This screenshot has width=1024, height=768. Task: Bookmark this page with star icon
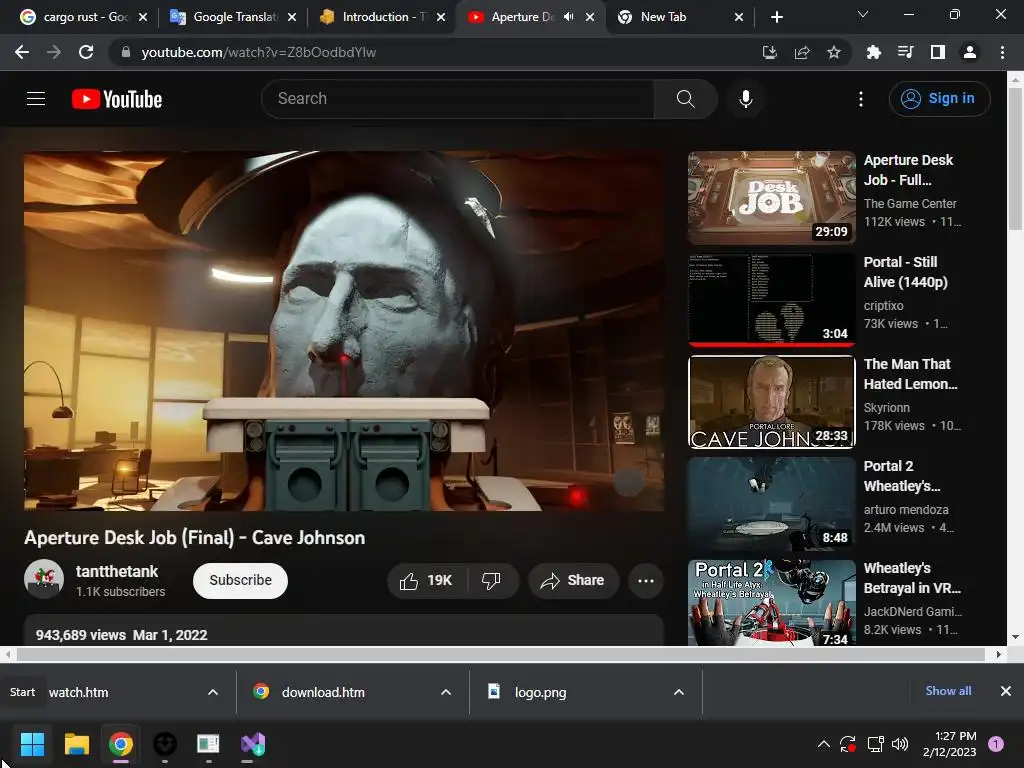[x=834, y=52]
